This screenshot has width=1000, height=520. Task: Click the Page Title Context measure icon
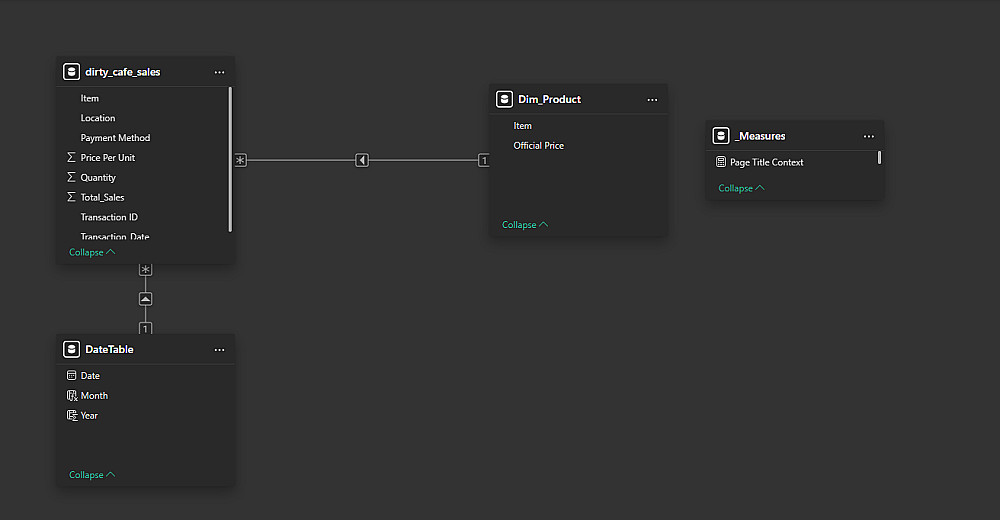721,162
